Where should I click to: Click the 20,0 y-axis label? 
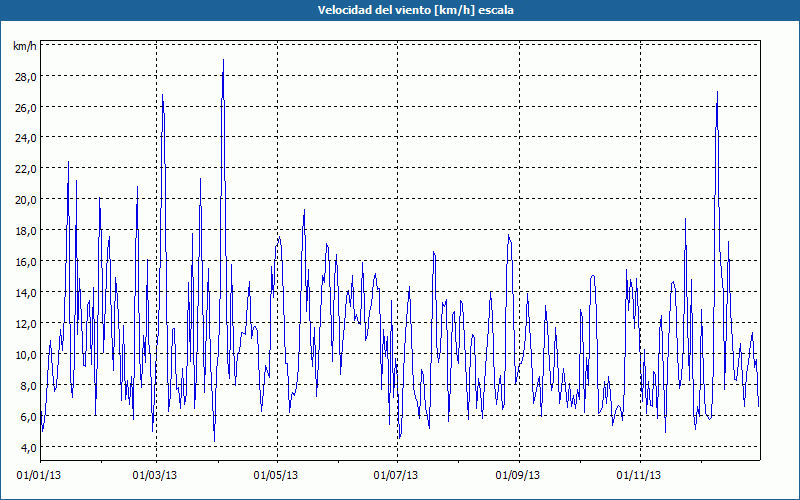(x=26, y=199)
